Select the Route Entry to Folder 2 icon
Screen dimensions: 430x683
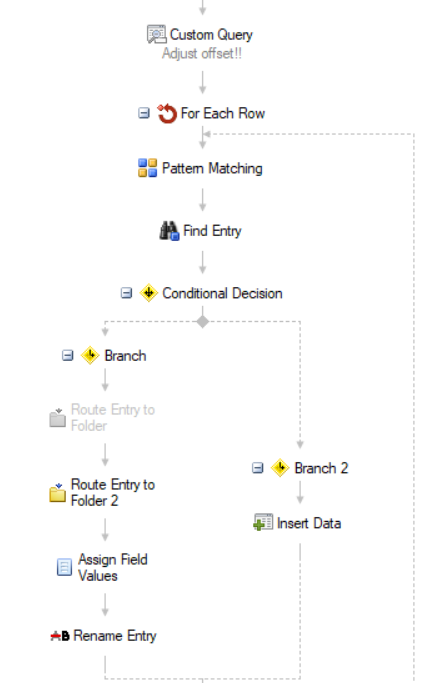pyautogui.click(x=58, y=493)
